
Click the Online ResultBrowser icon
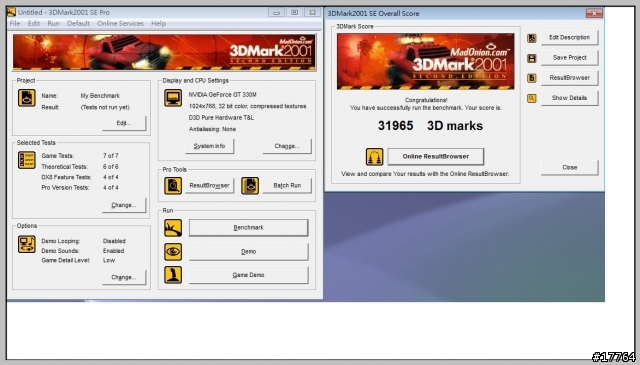374,157
